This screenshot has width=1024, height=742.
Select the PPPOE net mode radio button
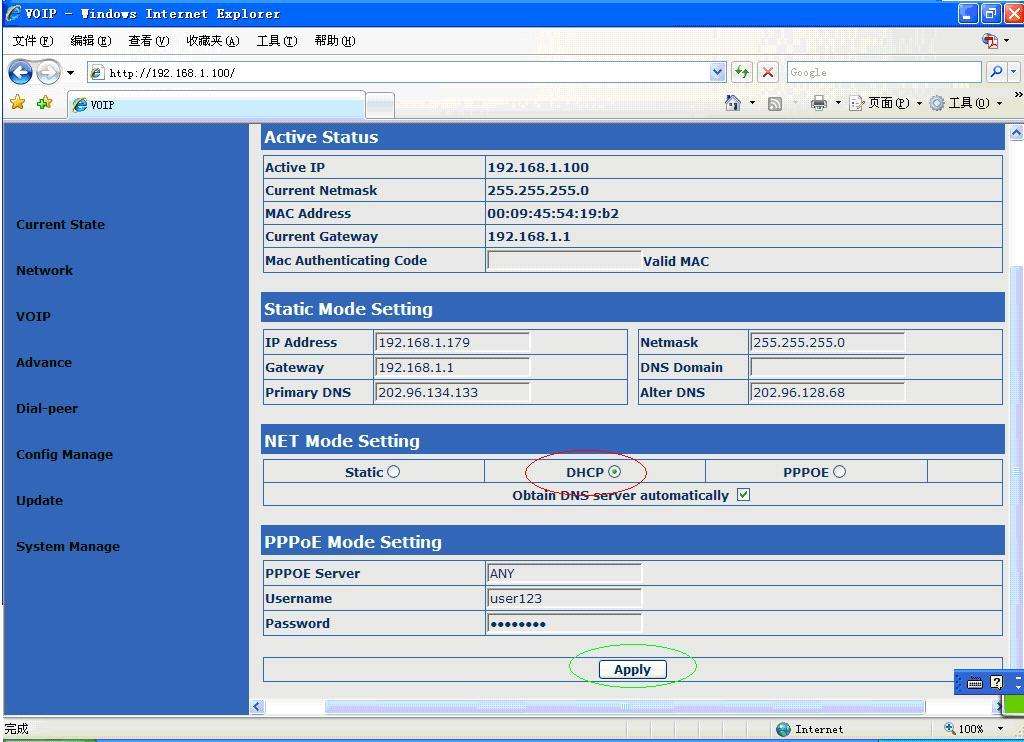pos(839,472)
